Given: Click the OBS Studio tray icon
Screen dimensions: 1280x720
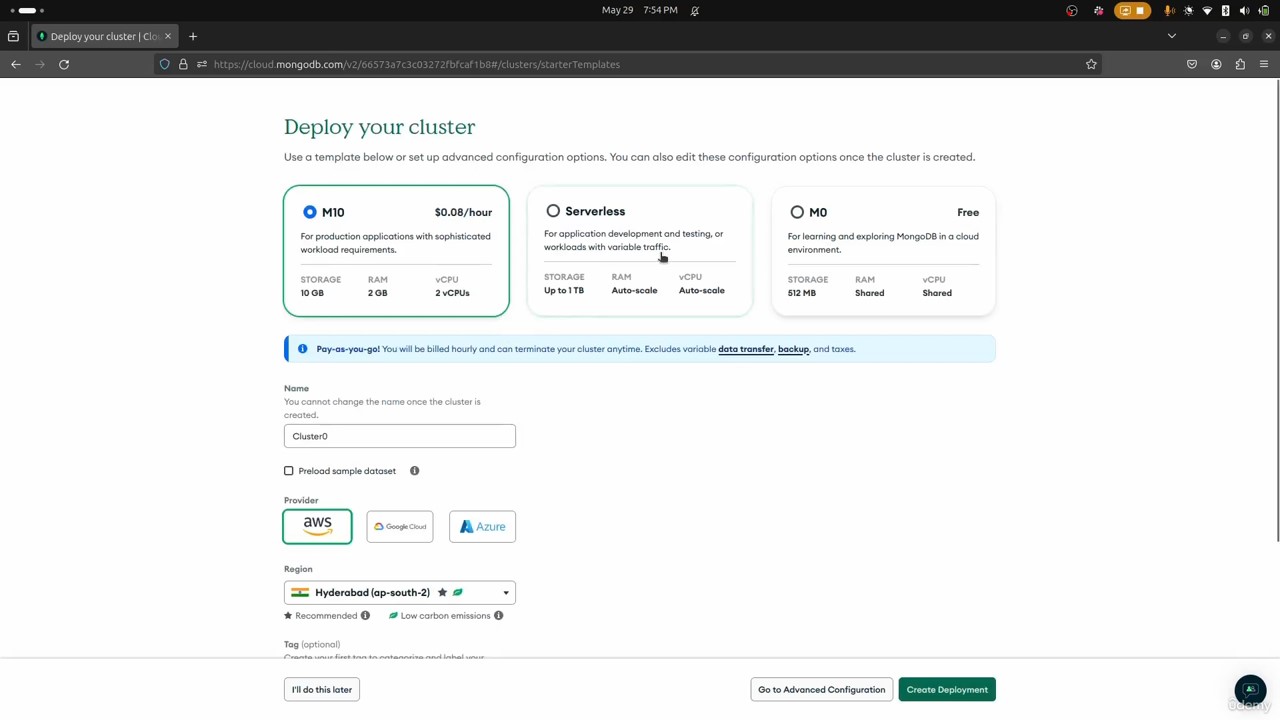Looking at the screenshot, I should pos(1072,10).
